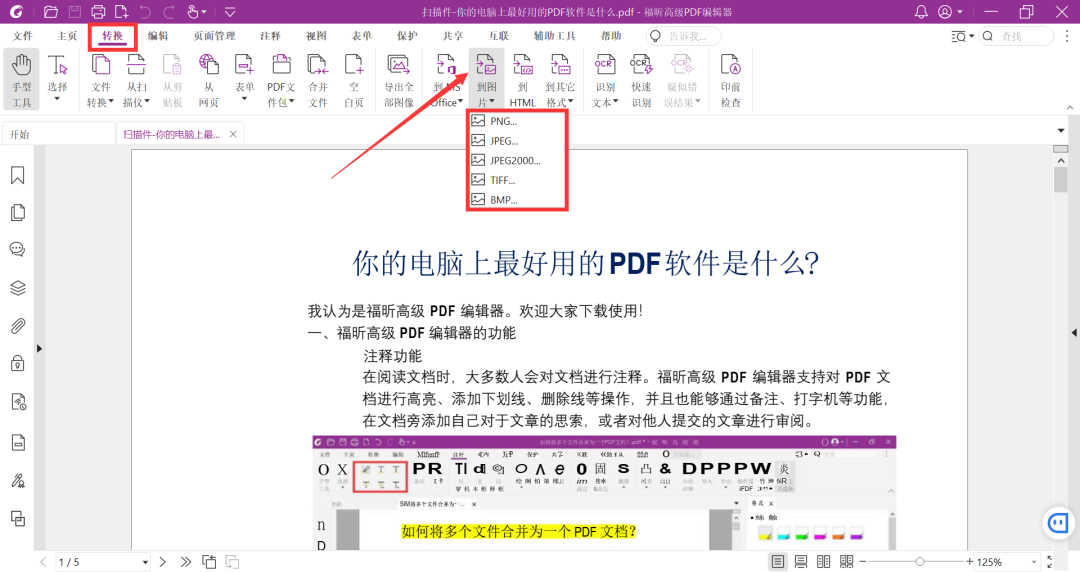
Task: Click 导出全部图像 export all images
Action: (x=399, y=80)
